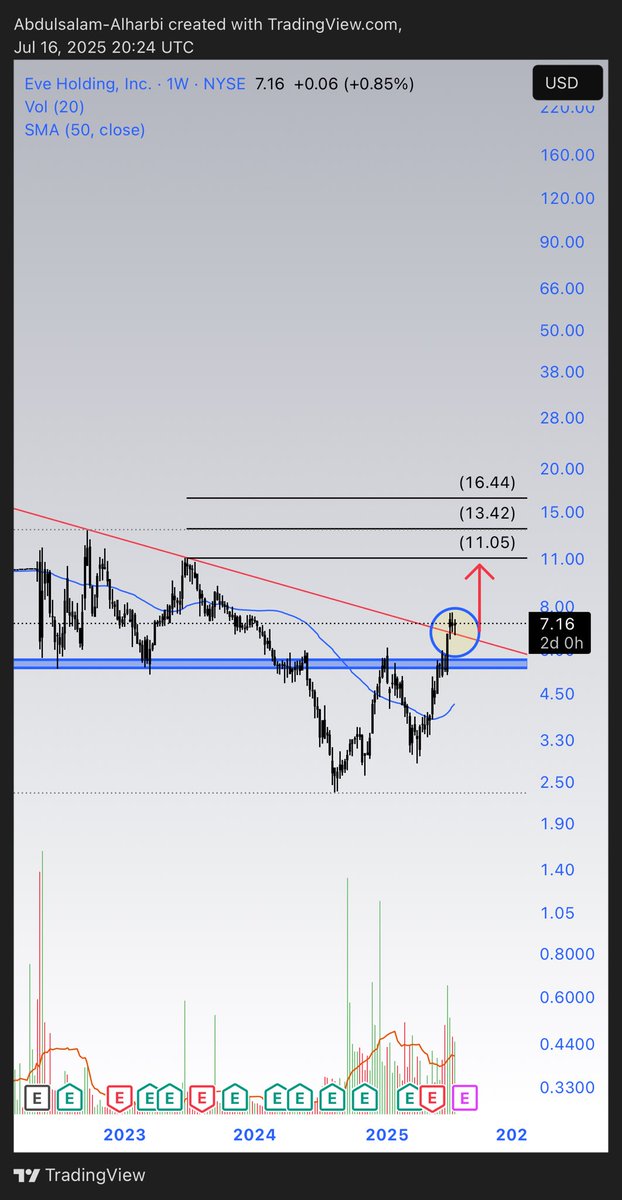
Task: Click the red E marker beside the purple one
Action: 434,1098
